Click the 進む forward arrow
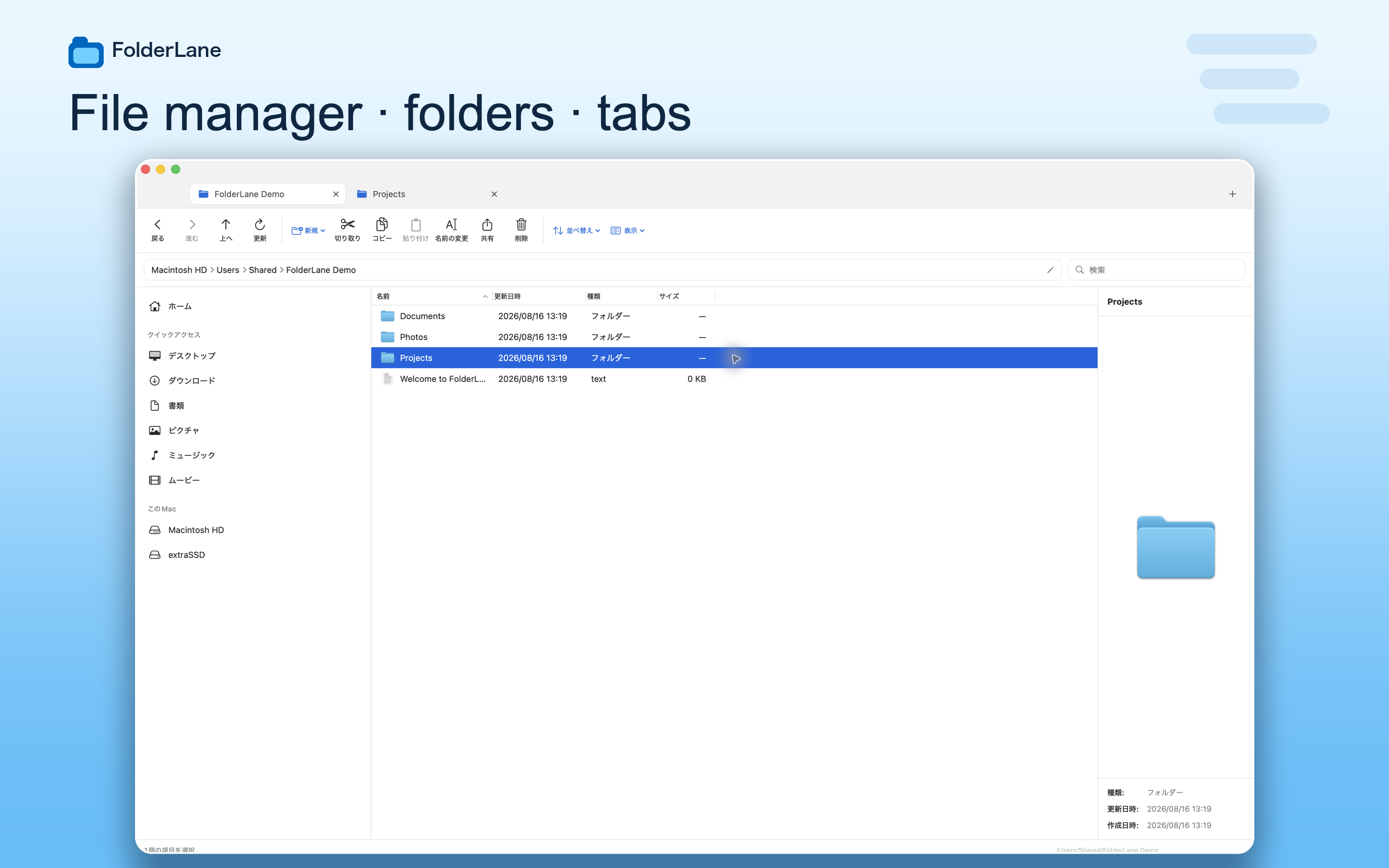The image size is (1389, 868). (x=191, y=230)
